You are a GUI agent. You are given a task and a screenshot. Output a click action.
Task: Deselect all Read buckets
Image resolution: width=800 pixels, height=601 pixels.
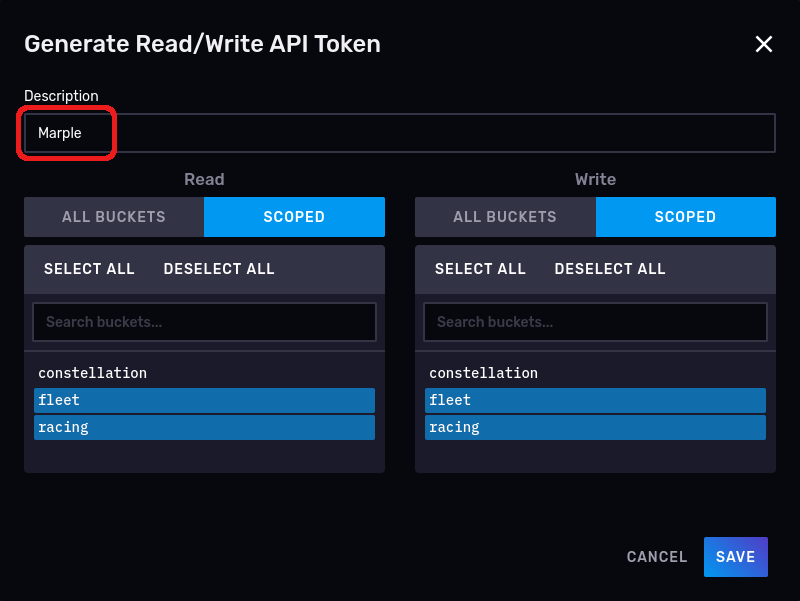click(219, 269)
